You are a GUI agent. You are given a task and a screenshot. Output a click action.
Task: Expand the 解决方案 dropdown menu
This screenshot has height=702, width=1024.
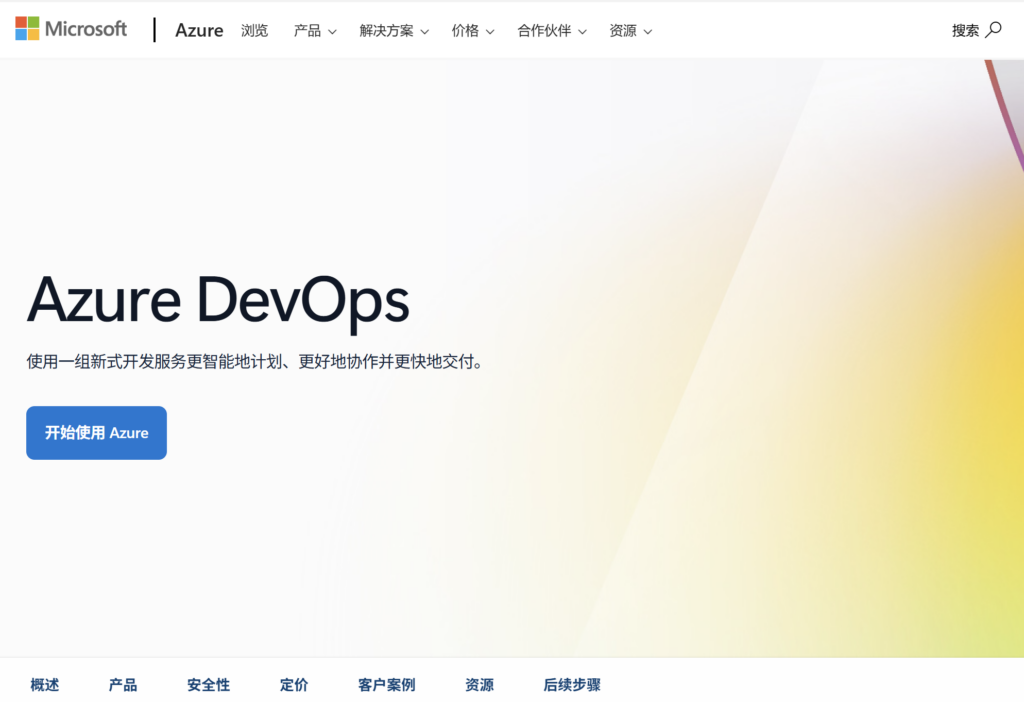(x=394, y=31)
